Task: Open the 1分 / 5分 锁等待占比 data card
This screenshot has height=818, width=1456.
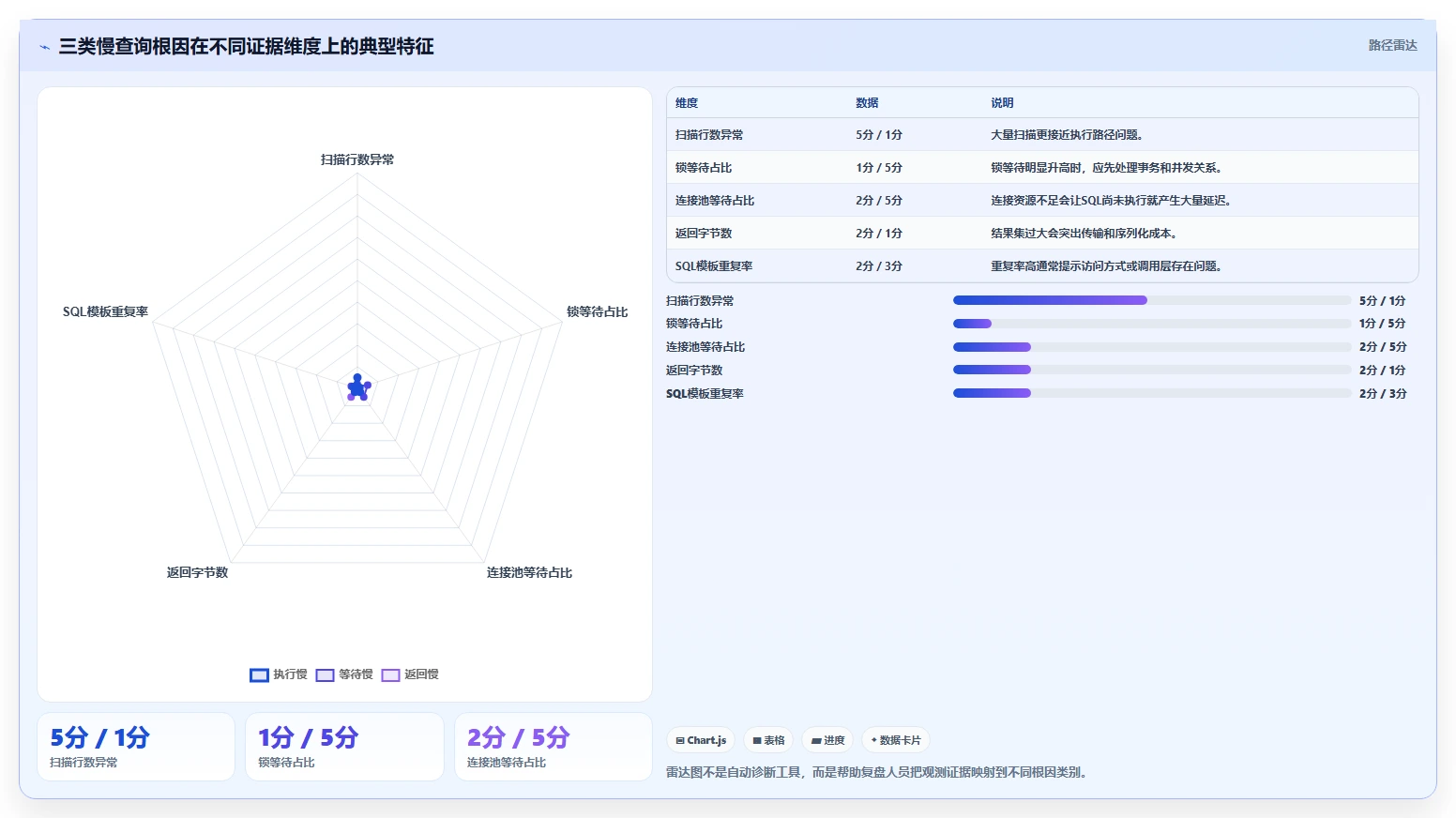Action: click(344, 747)
